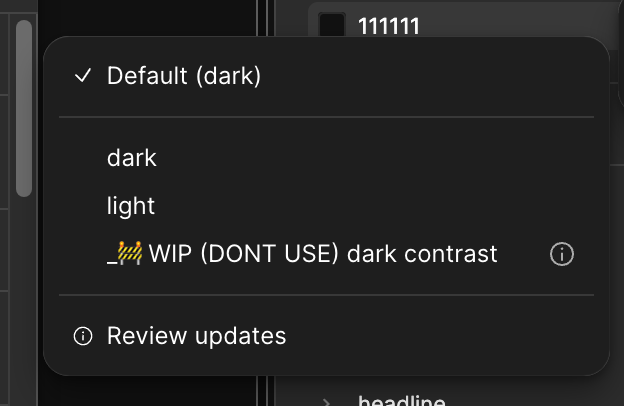Click the 111111 hex value field

click(x=389, y=26)
